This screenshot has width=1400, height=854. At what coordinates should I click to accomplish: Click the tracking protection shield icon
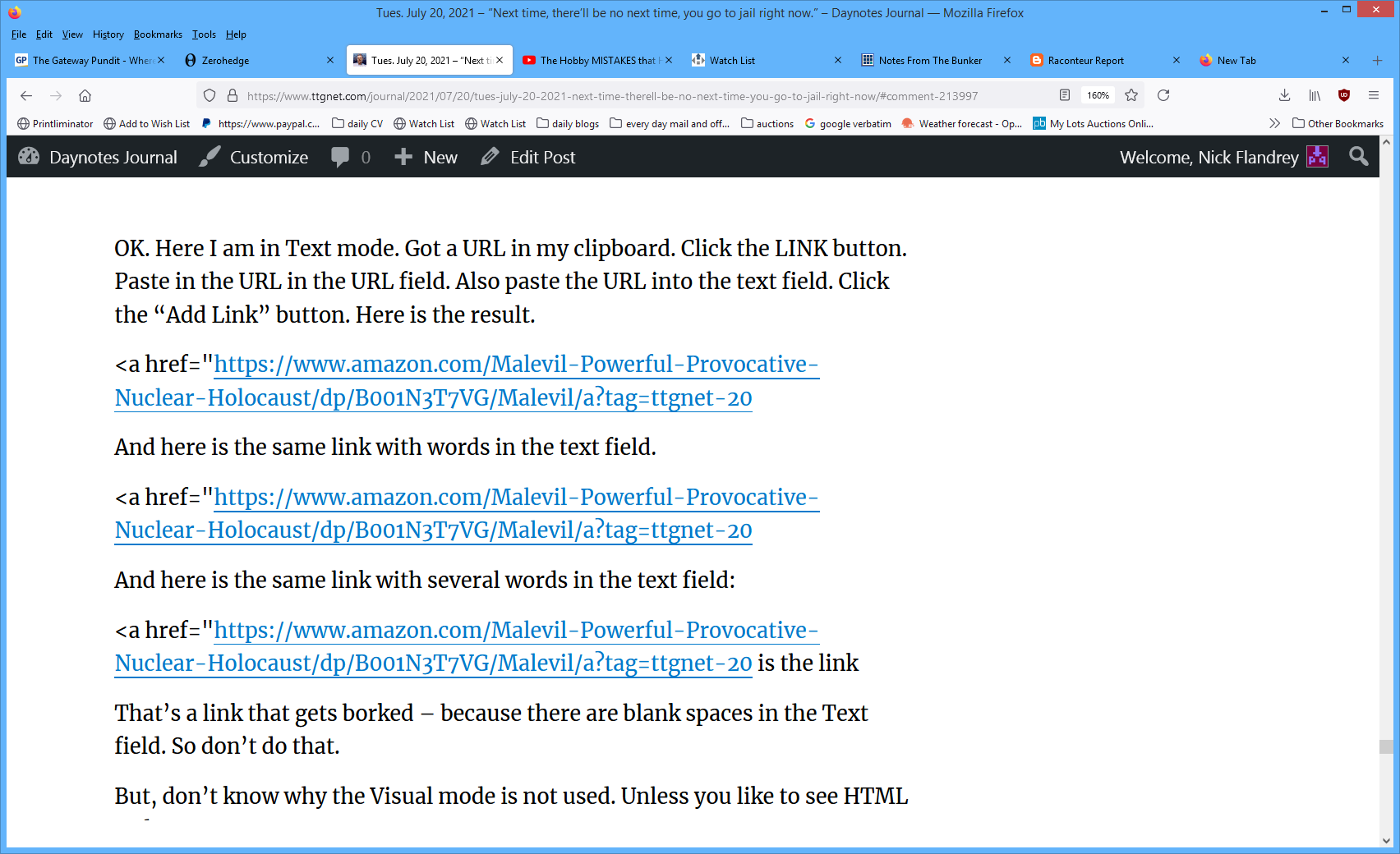210,96
